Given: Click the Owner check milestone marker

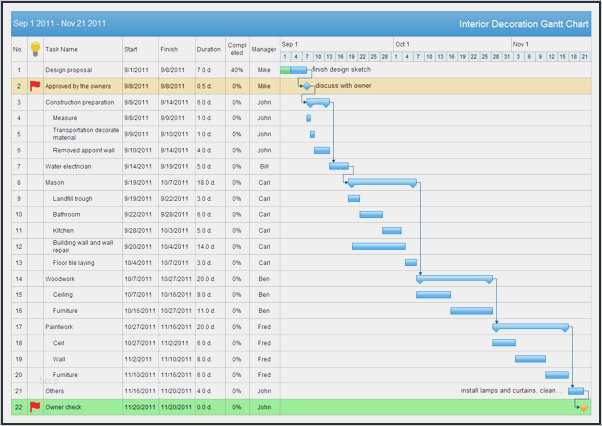Looking at the screenshot, I should click(582, 406).
